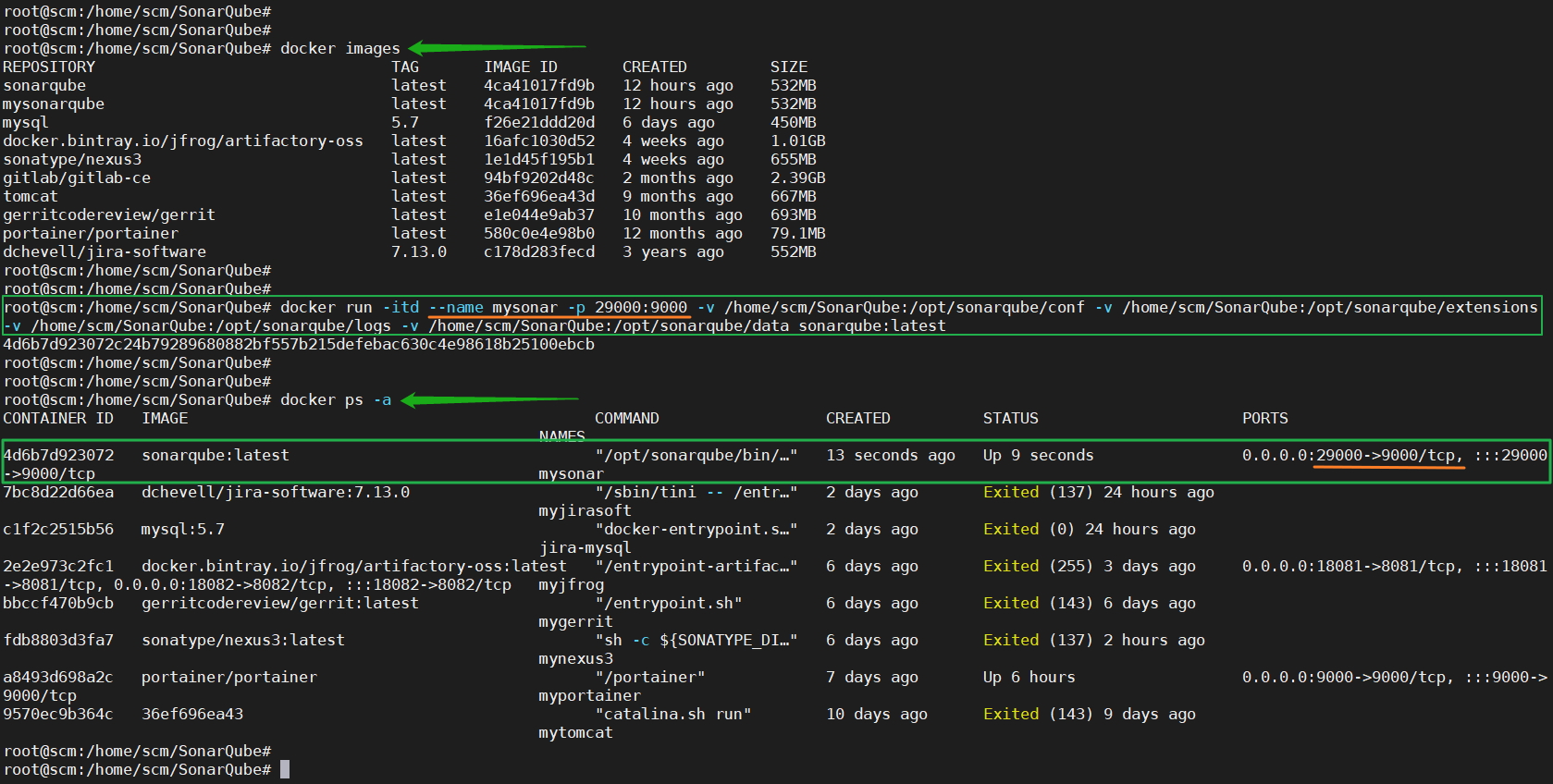
Task: Click the gitlab/gitlab-ce repository name
Action: point(77,178)
